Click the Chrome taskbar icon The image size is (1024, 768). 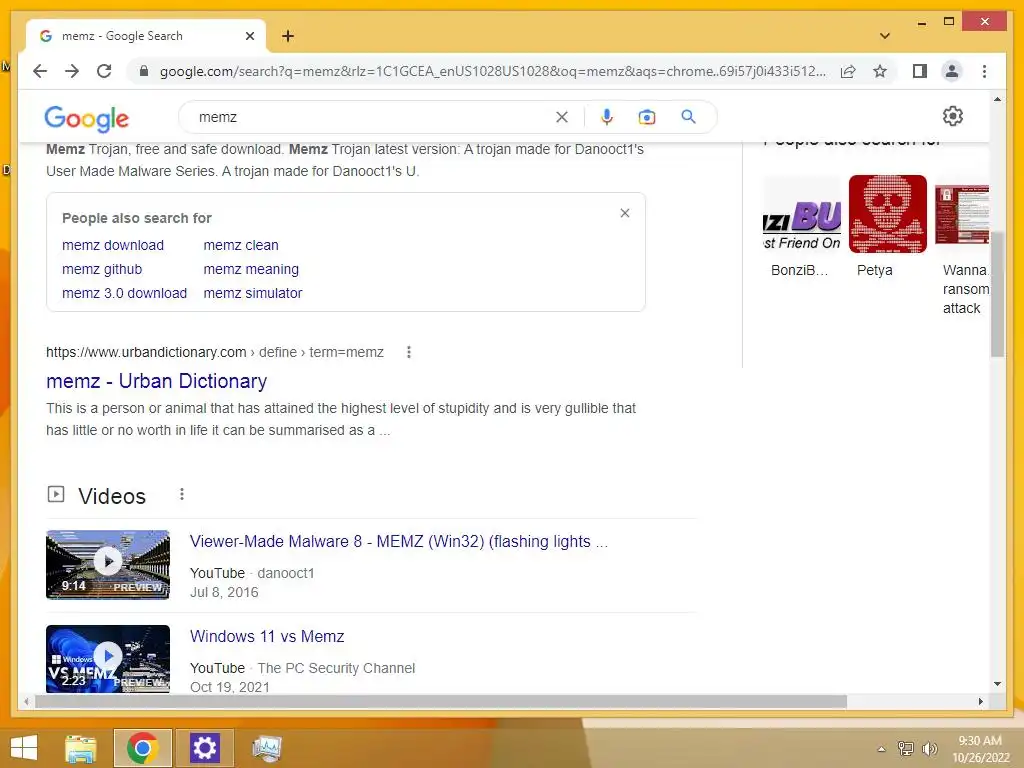point(142,748)
